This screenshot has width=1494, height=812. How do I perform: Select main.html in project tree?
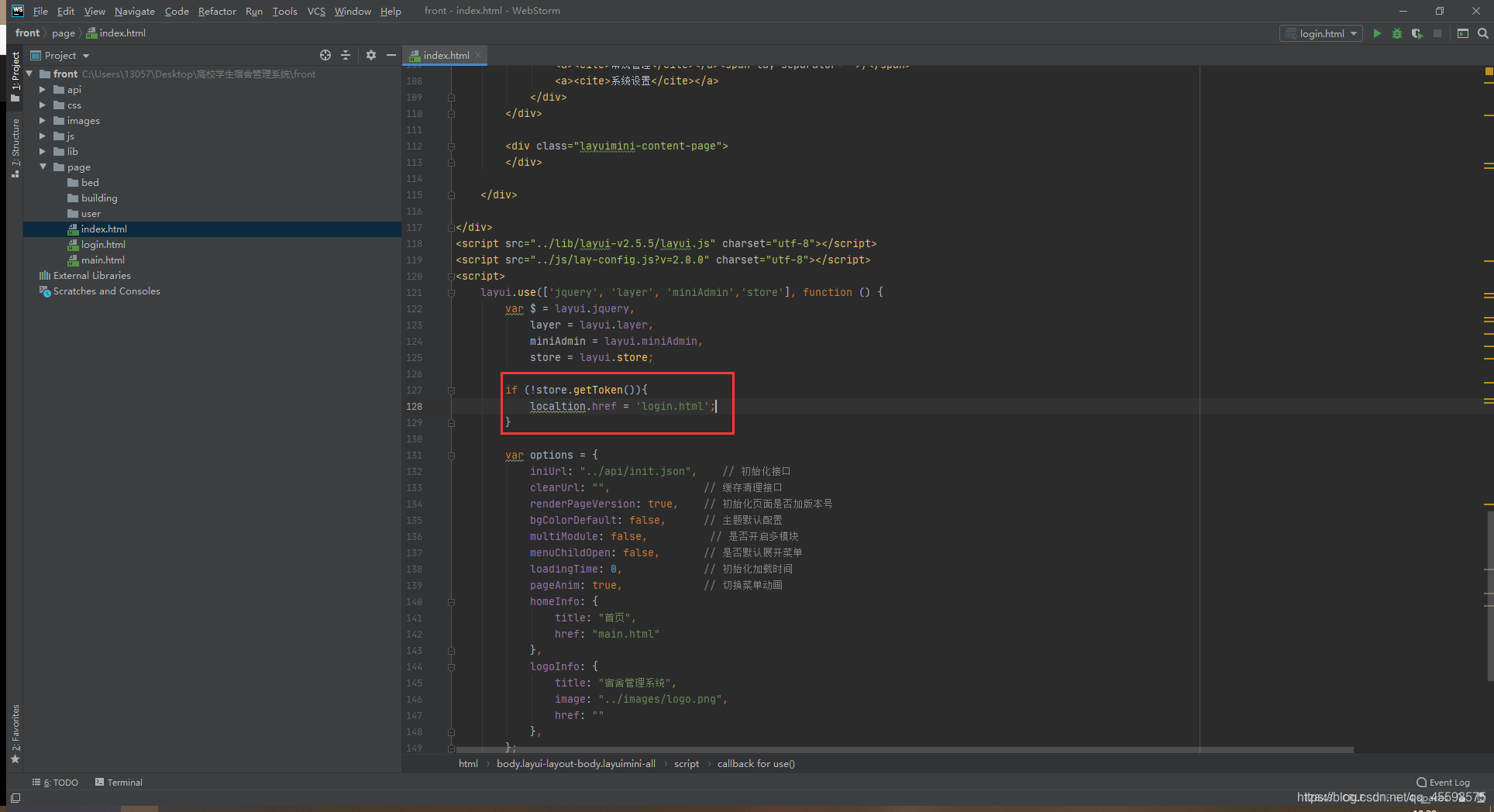point(103,260)
